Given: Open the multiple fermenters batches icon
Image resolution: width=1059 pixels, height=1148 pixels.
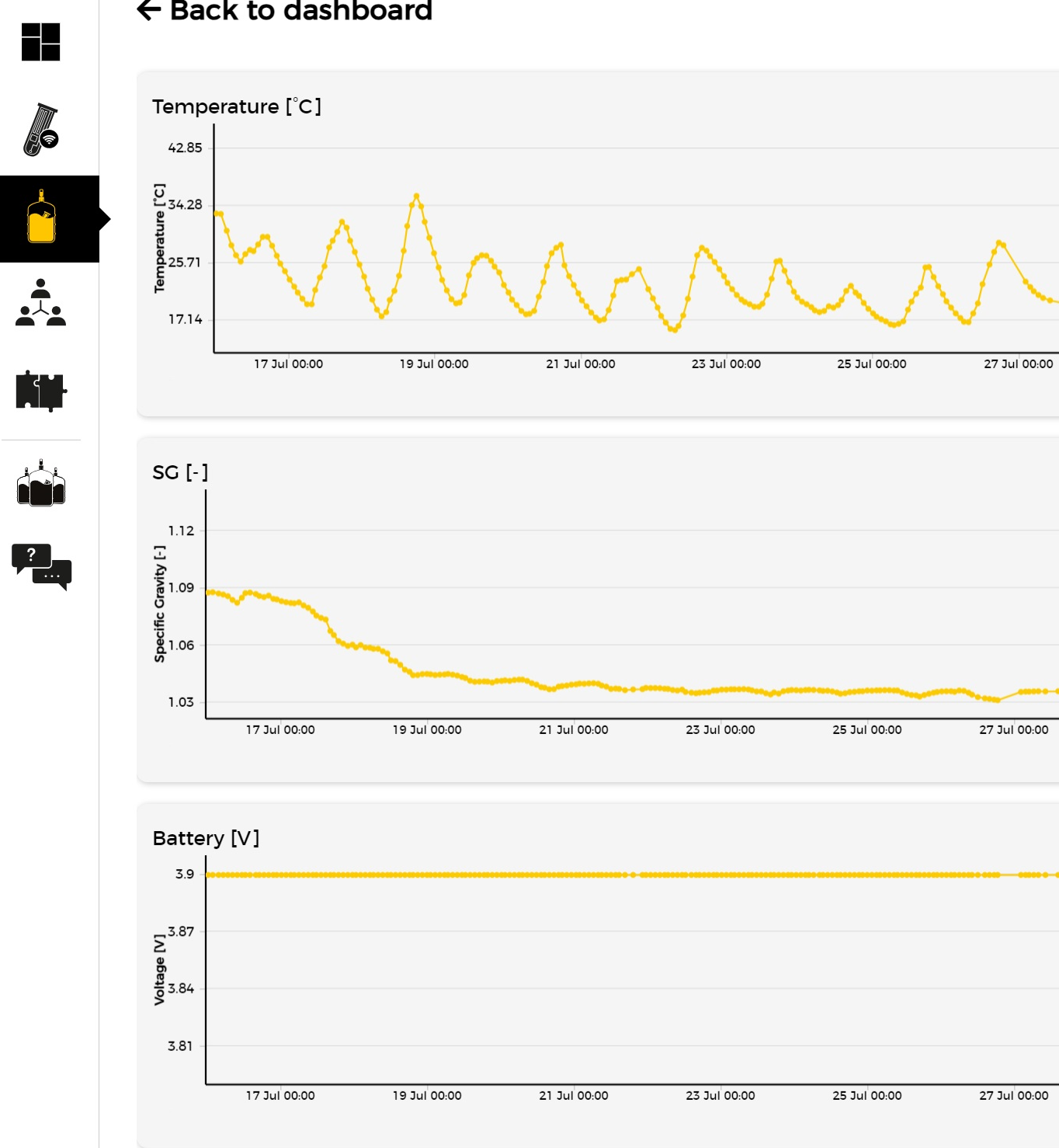Looking at the screenshot, I should click(41, 484).
